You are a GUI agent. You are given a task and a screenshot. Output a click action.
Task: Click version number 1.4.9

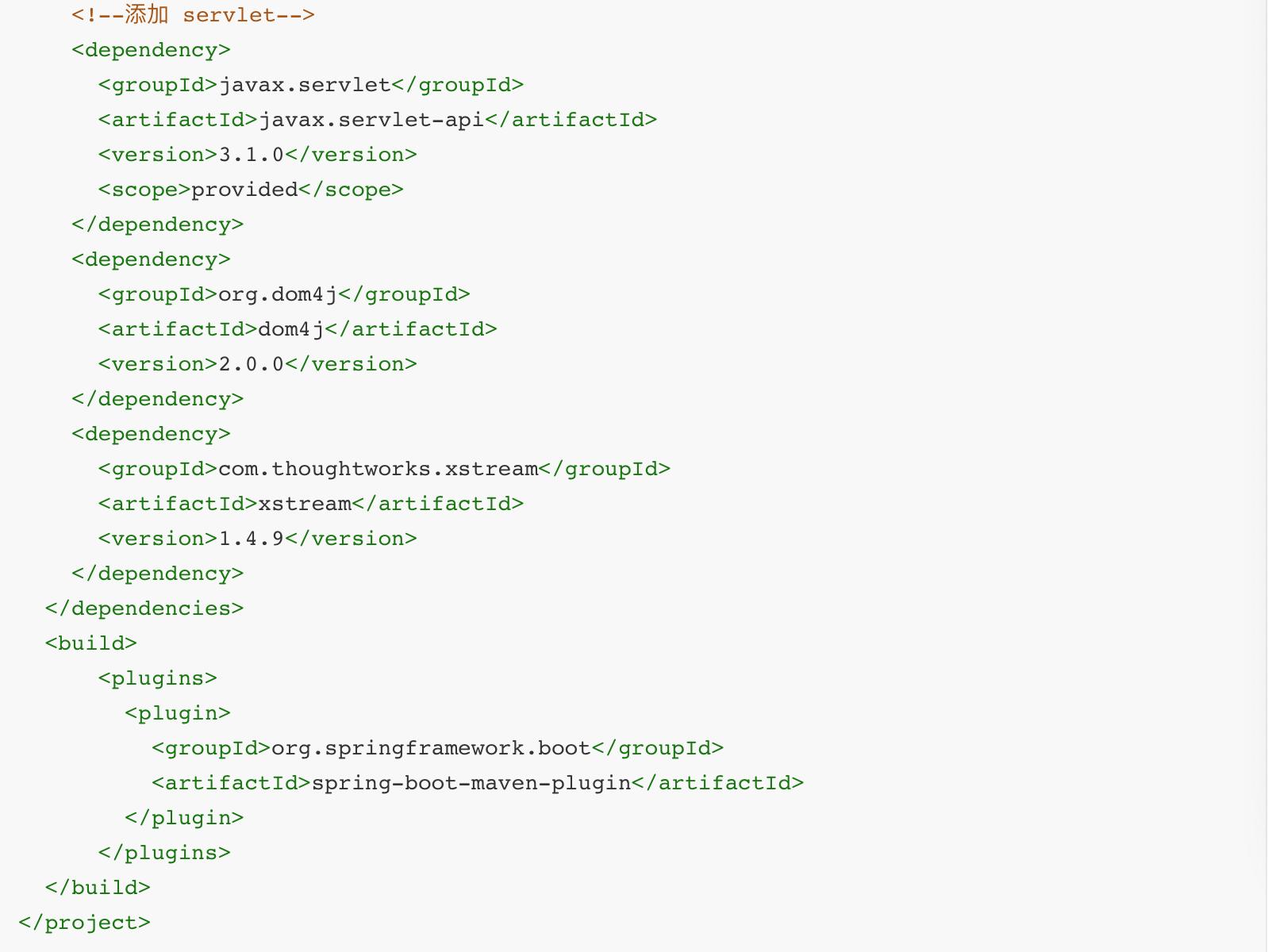[251, 539]
